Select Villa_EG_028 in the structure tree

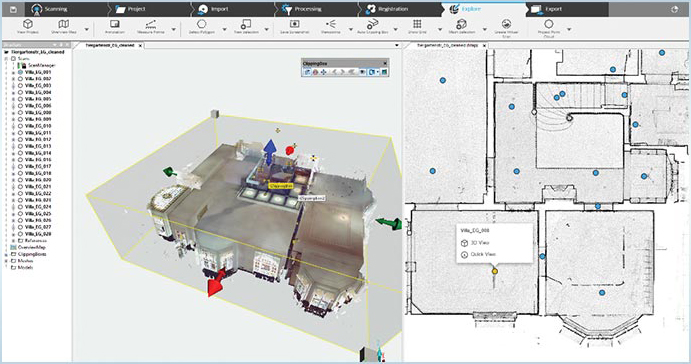[x=38, y=234]
